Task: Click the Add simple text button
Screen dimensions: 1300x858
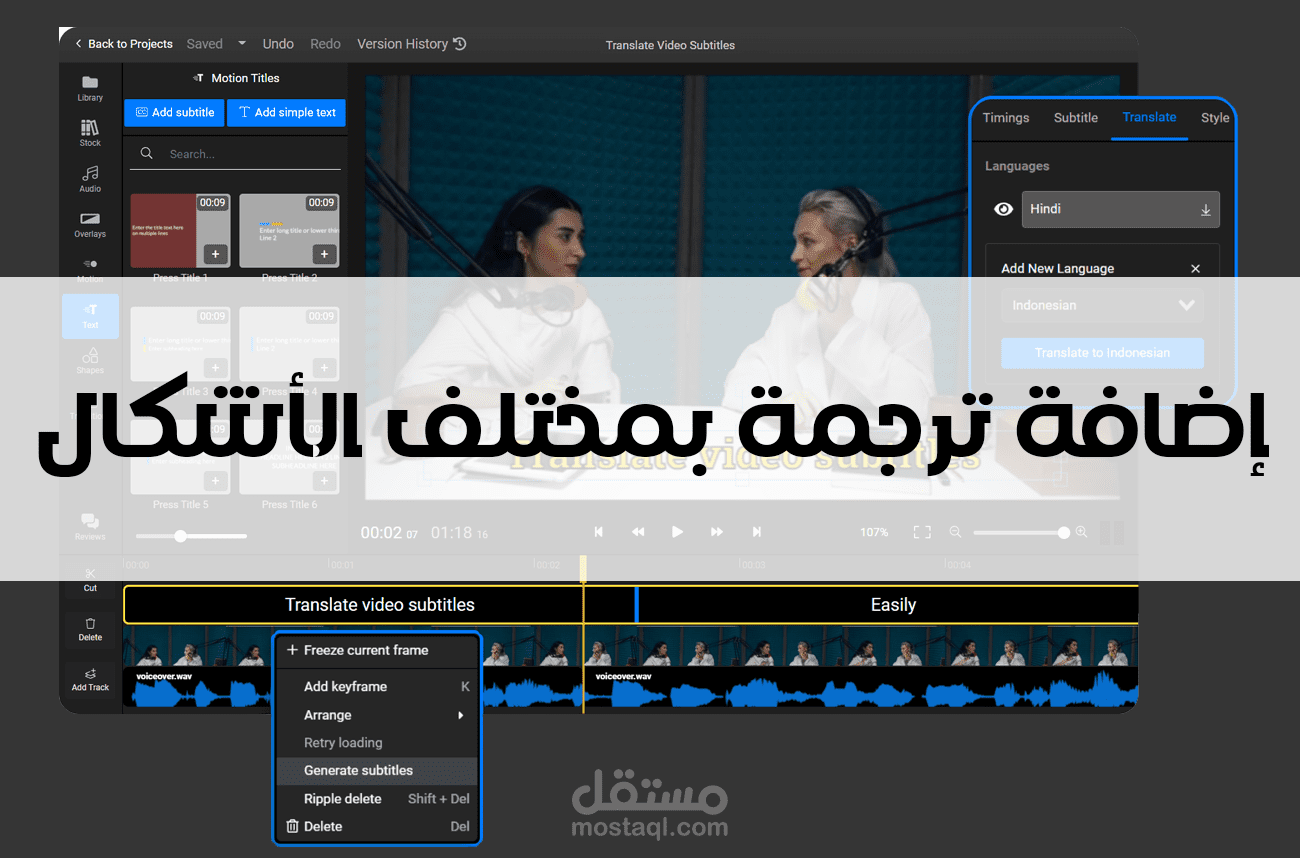Action: (286, 113)
